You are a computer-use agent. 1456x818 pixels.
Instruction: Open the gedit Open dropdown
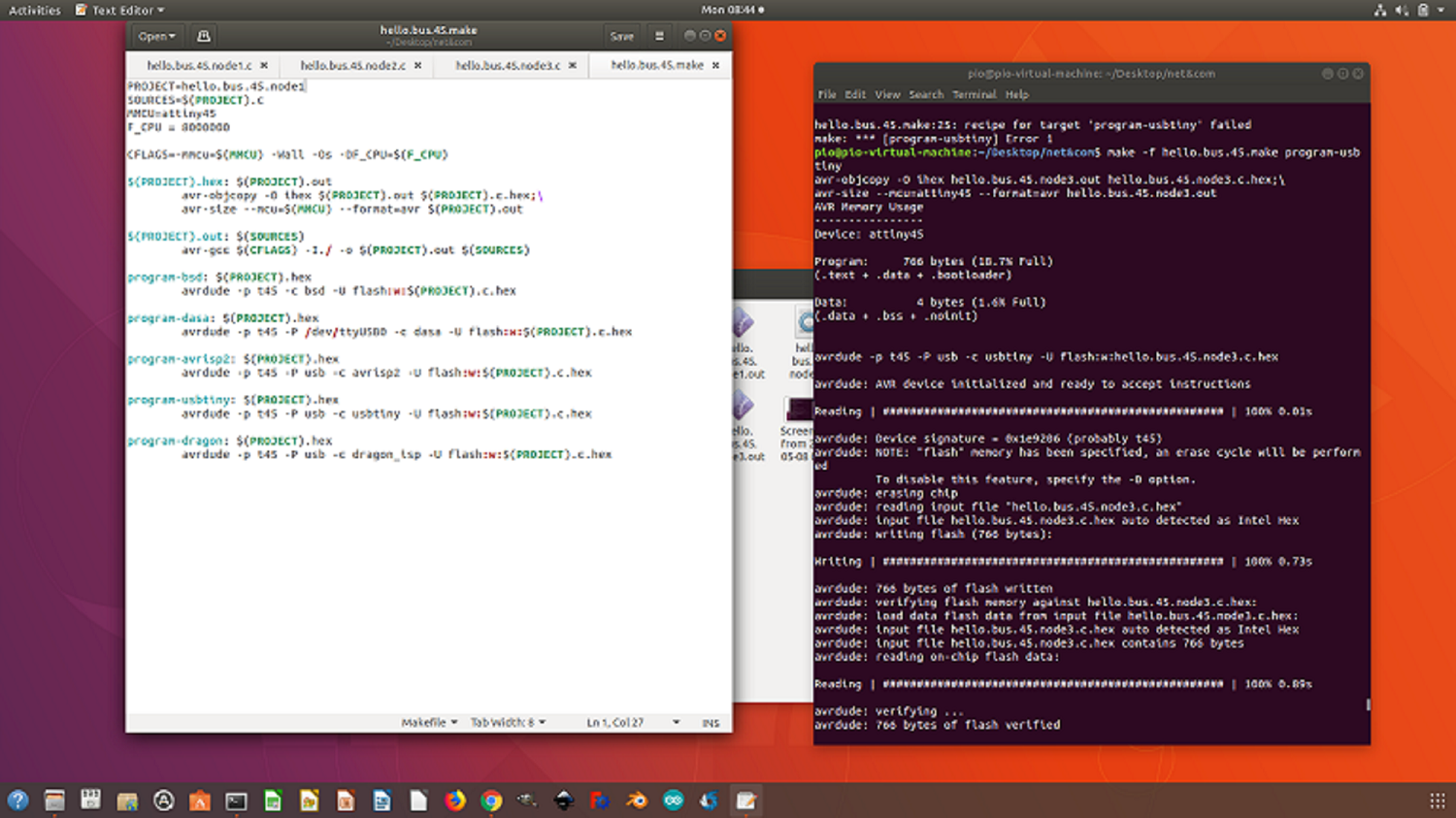pos(156,36)
